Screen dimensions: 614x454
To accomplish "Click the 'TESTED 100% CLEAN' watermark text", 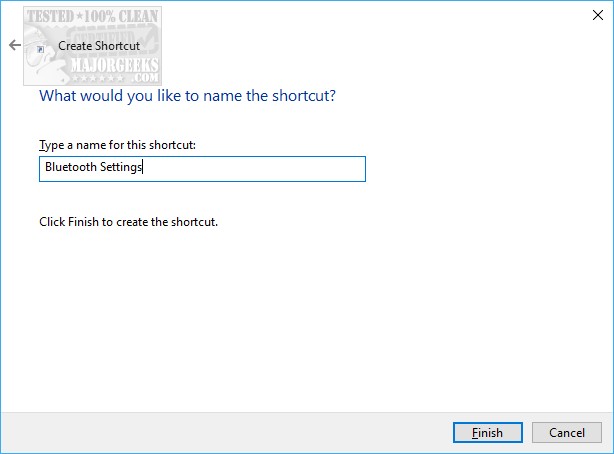I will tap(96, 18).
